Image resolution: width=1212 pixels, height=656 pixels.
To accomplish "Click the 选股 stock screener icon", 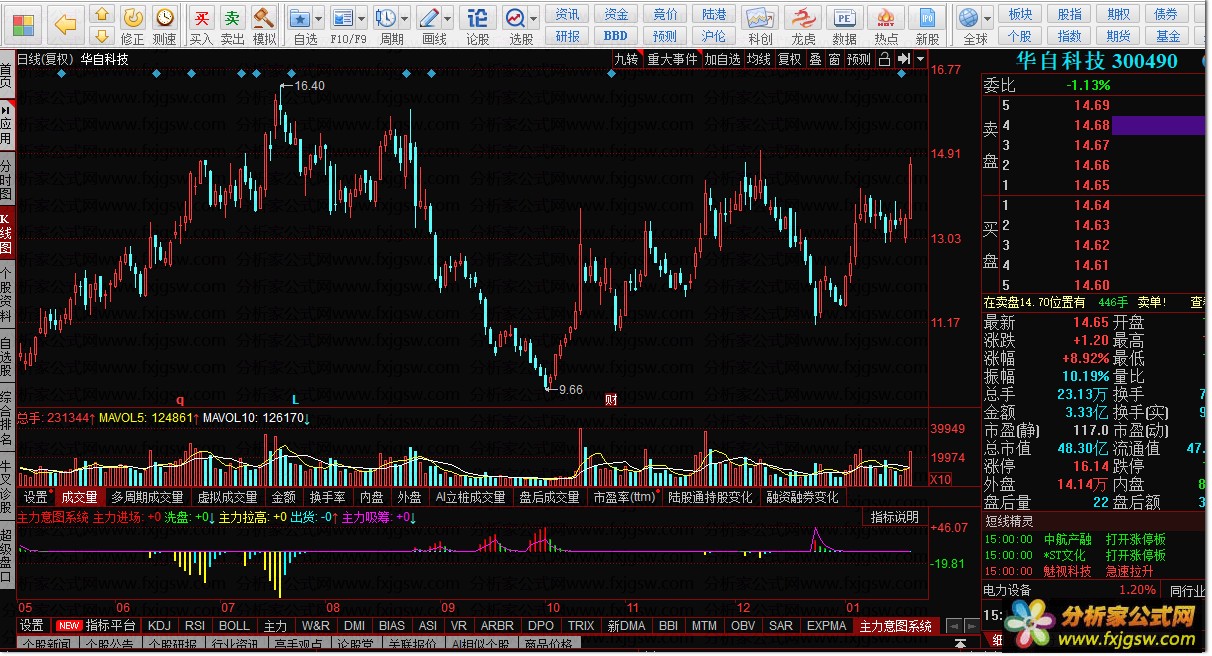I will [x=516, y=17].
